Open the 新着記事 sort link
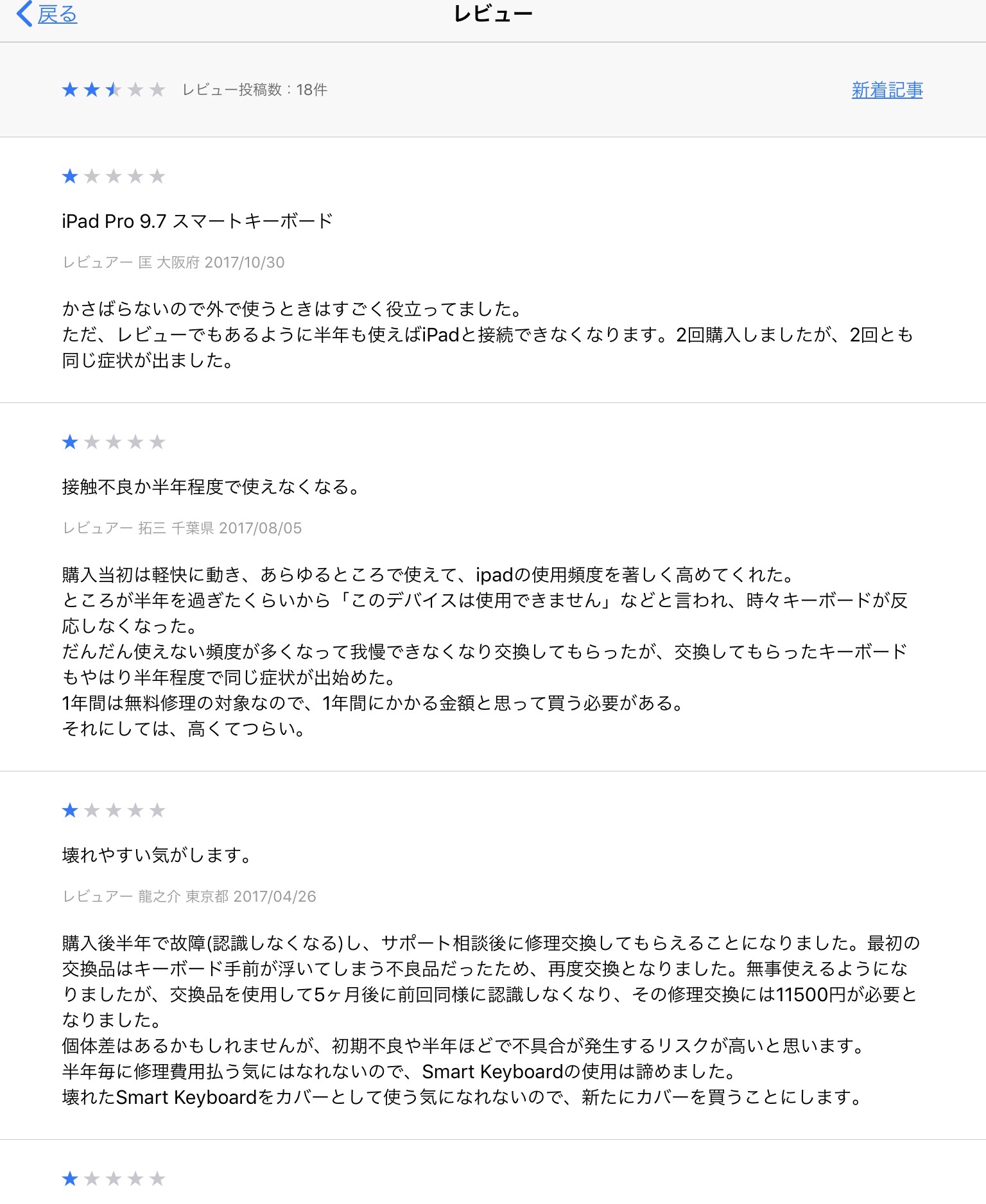The width and height of the screenshot is (986, 1204). [x=887, y=90]
